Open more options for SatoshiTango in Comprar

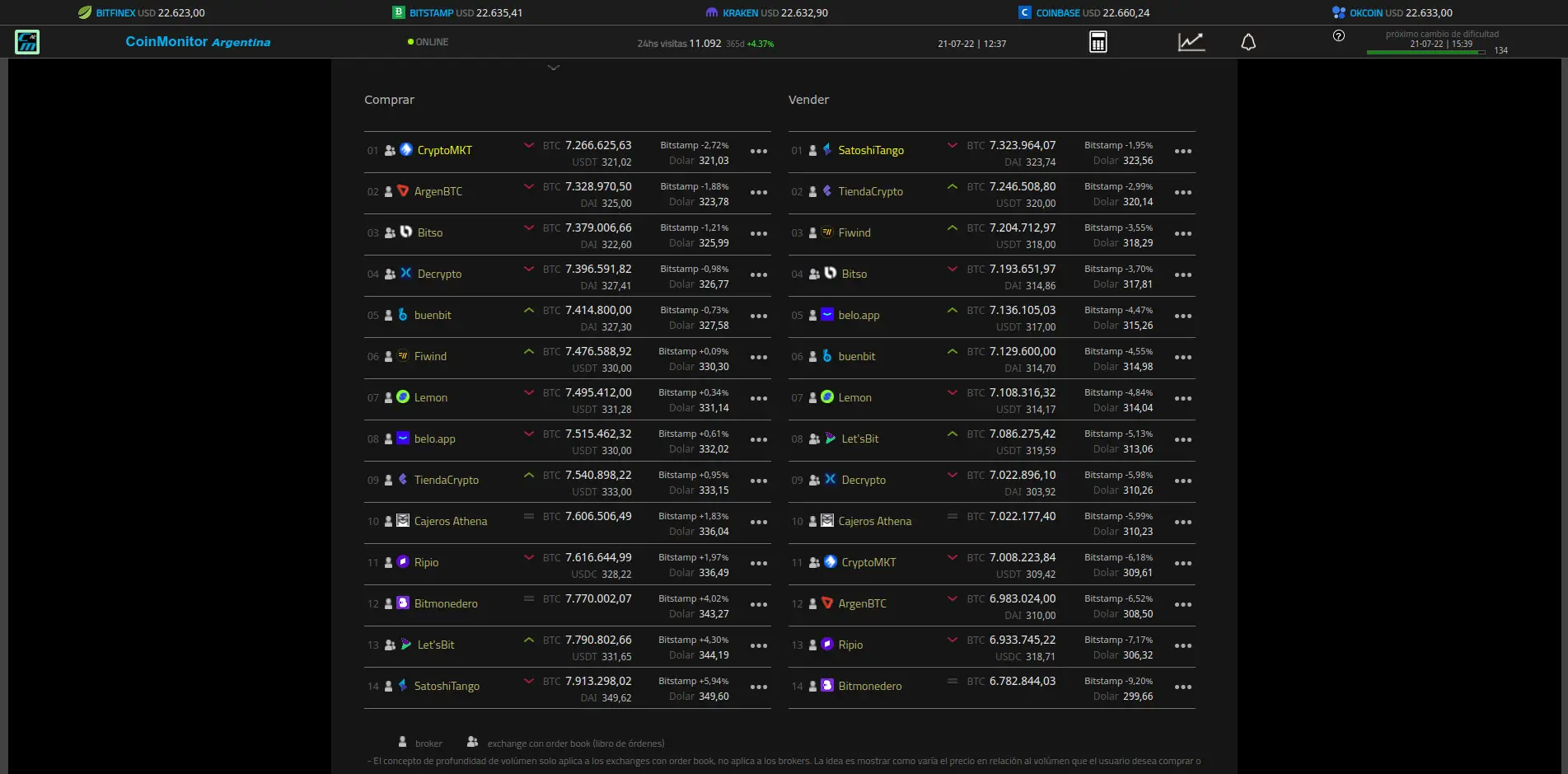pos(759,687)
